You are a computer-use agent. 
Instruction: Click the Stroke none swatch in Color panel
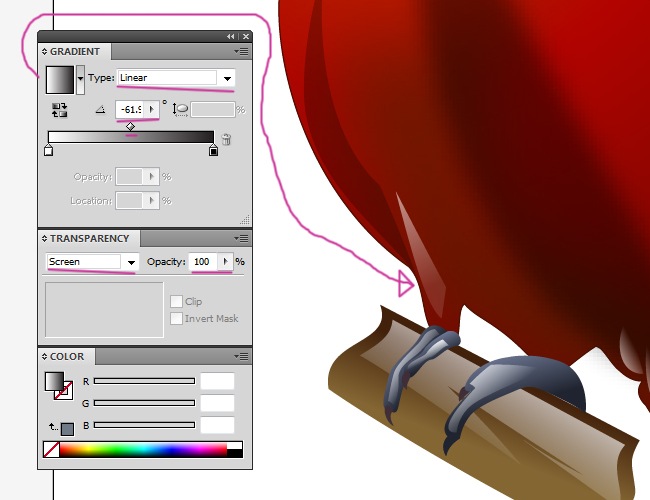[x=68, y=393]
